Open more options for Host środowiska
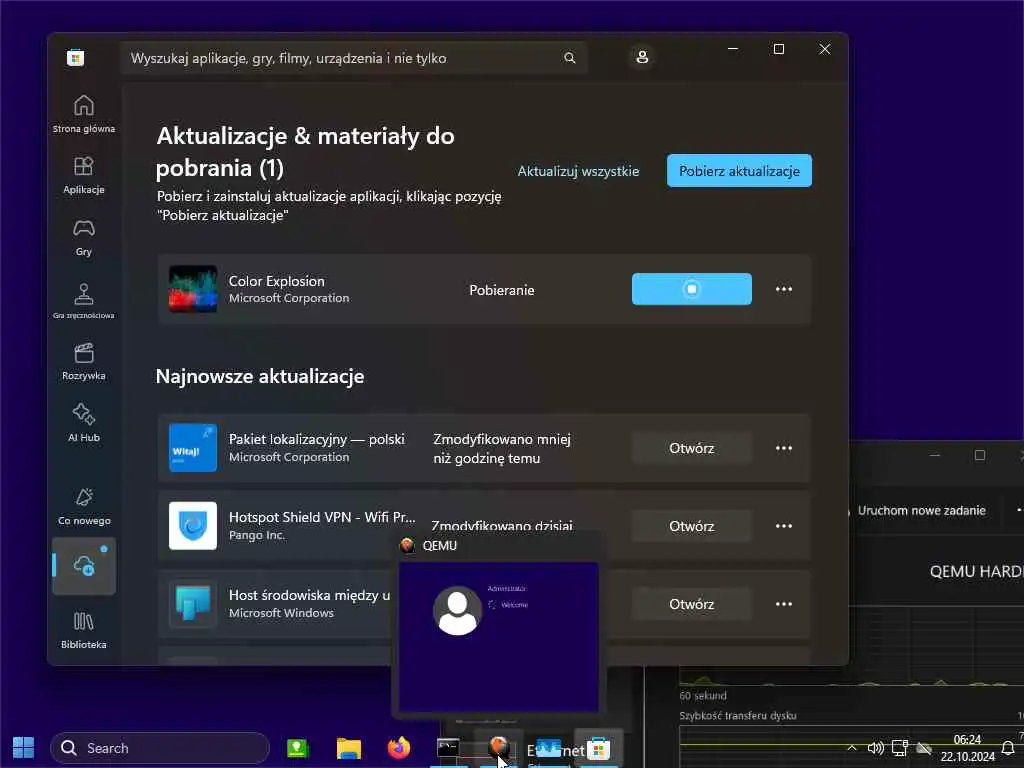1024x768 pixels. [784, 604]
